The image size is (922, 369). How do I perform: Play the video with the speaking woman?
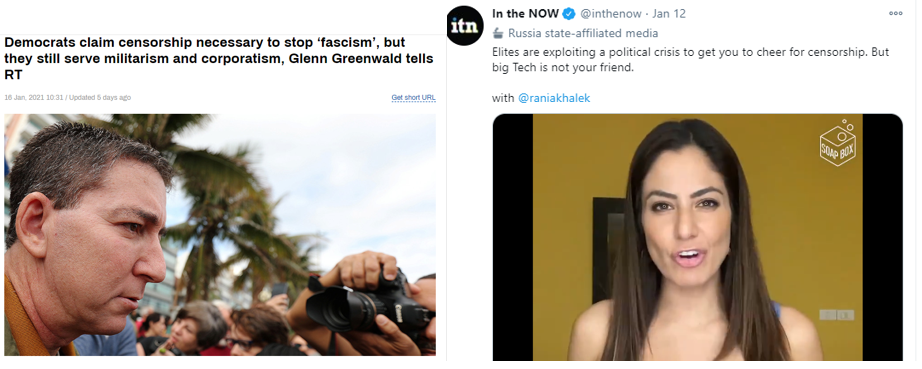tap(697, 237)
